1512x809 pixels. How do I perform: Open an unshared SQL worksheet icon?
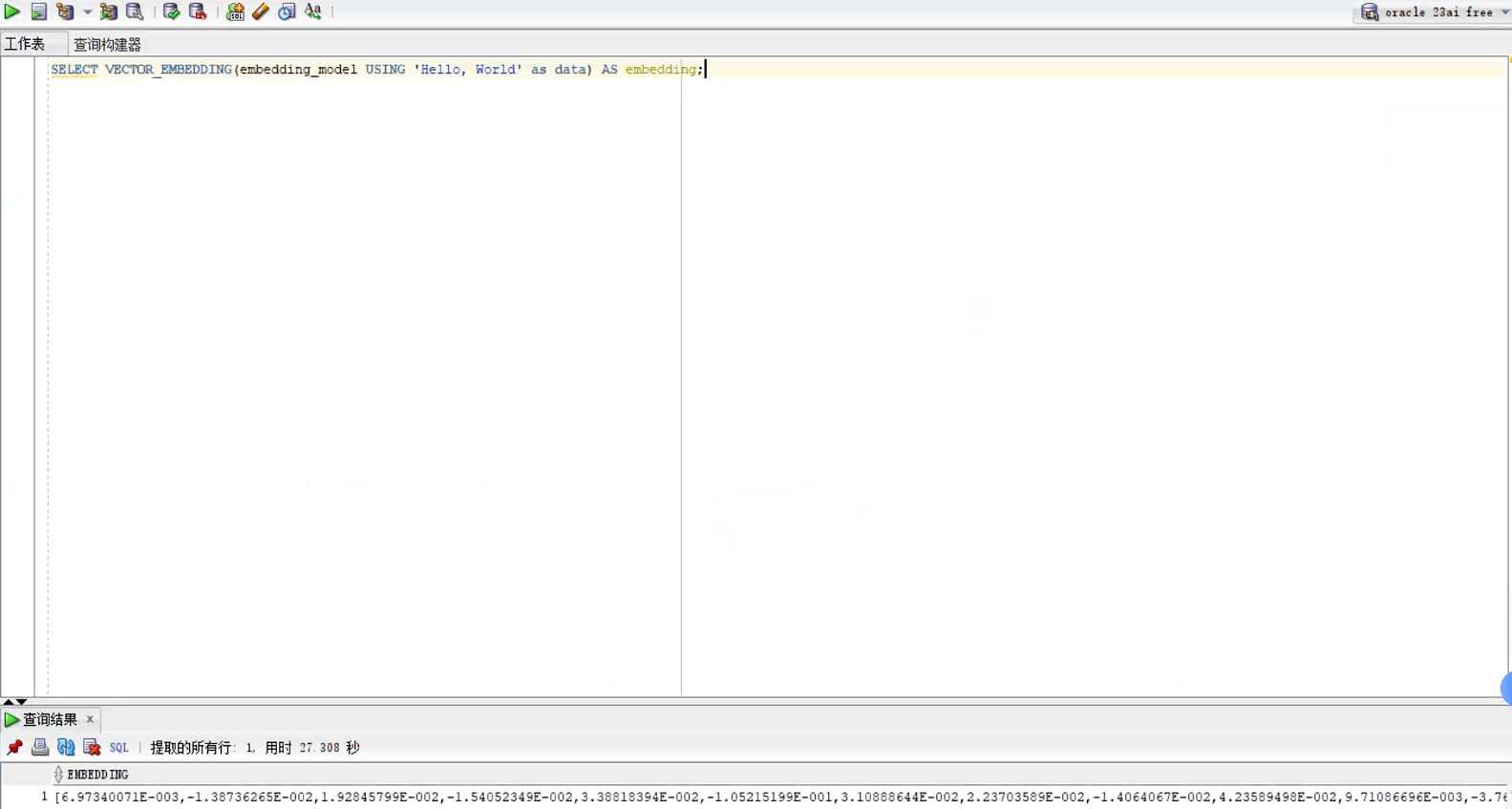click(235, 11)
